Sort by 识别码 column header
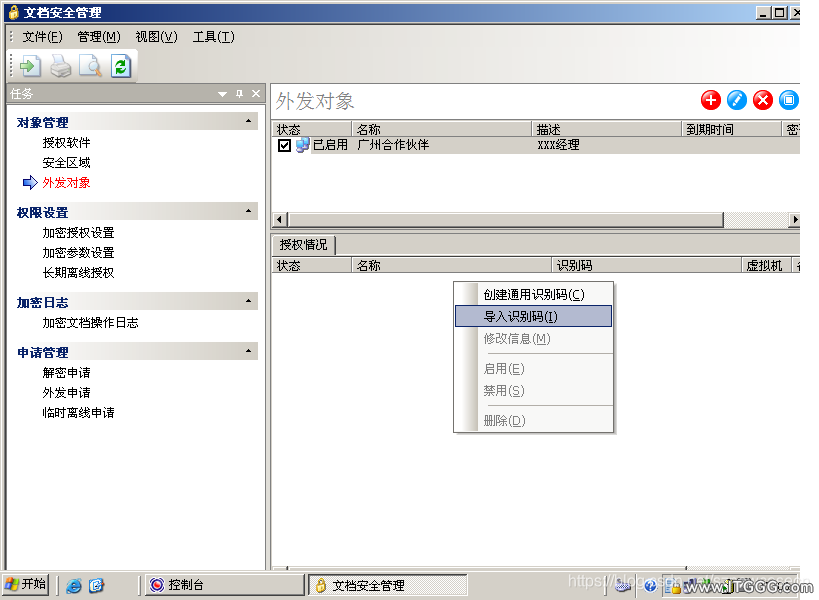819x600 pixels. (647, 265)
